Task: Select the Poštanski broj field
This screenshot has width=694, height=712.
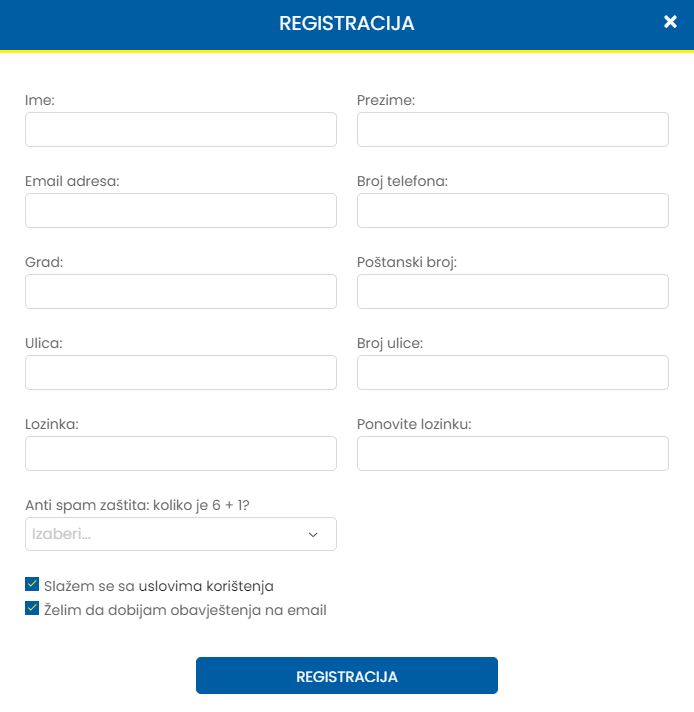Action: tap(513, 292)
